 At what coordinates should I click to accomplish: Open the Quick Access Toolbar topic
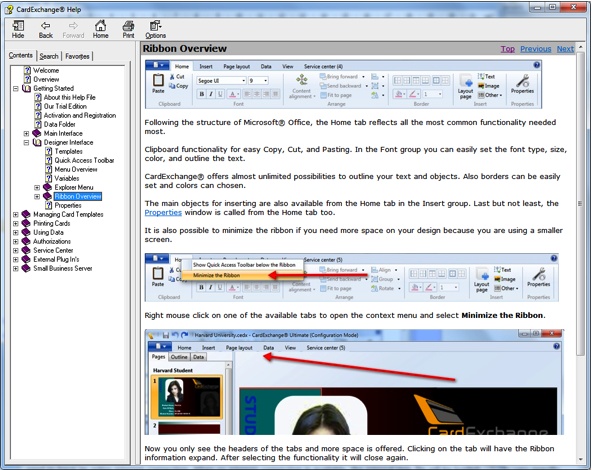tap(84, 160)
